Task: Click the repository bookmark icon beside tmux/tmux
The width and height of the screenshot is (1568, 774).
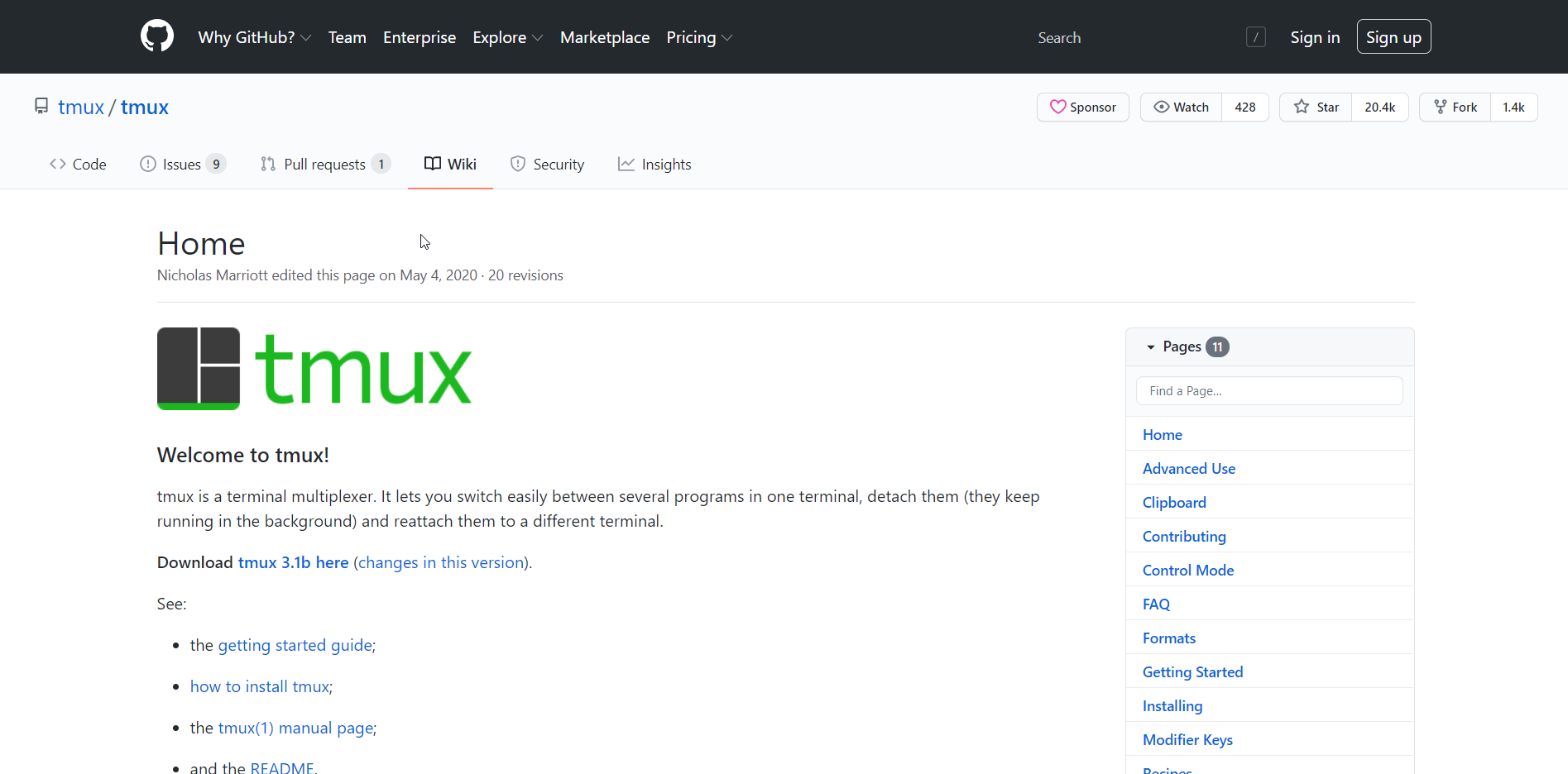Action: (x=41, y=105)
